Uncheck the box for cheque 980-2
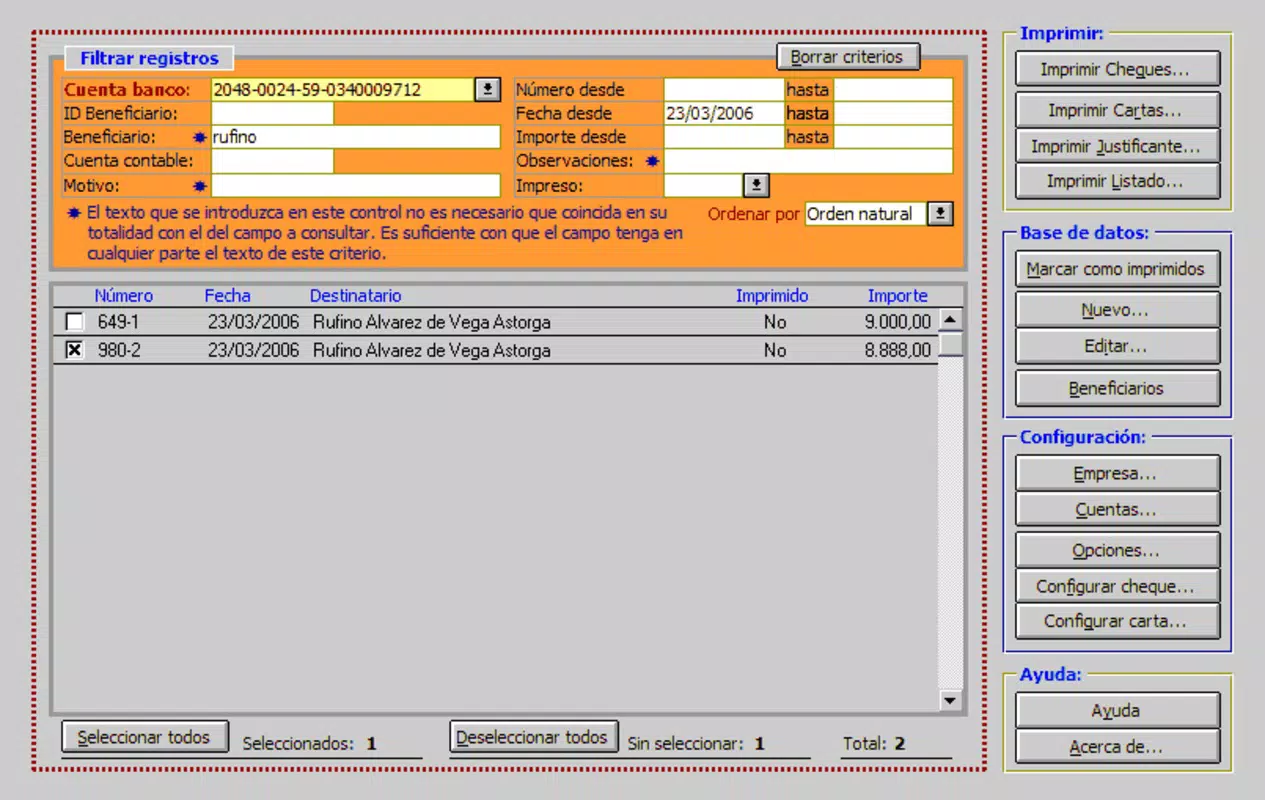Screen dimensions: 1265x800 [75, 350]
